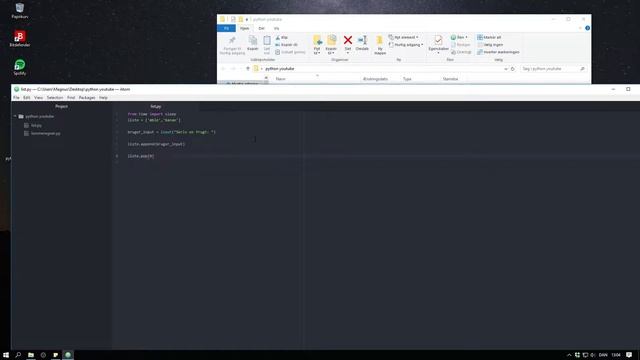This screenshot has width=640, height=360.
Task: Expand the File Explorer address history dropdown
Action: click(506, 69)
